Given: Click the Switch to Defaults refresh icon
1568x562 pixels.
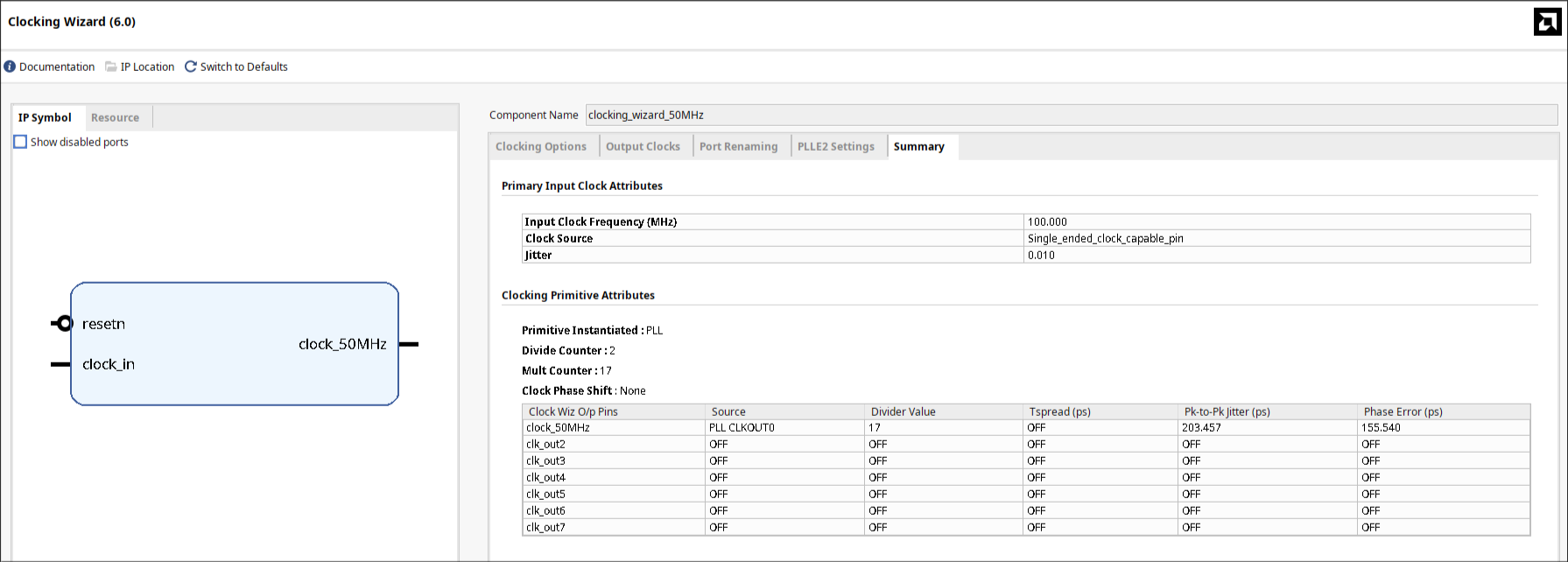Looking at the screenshot, I should [191, 67].
